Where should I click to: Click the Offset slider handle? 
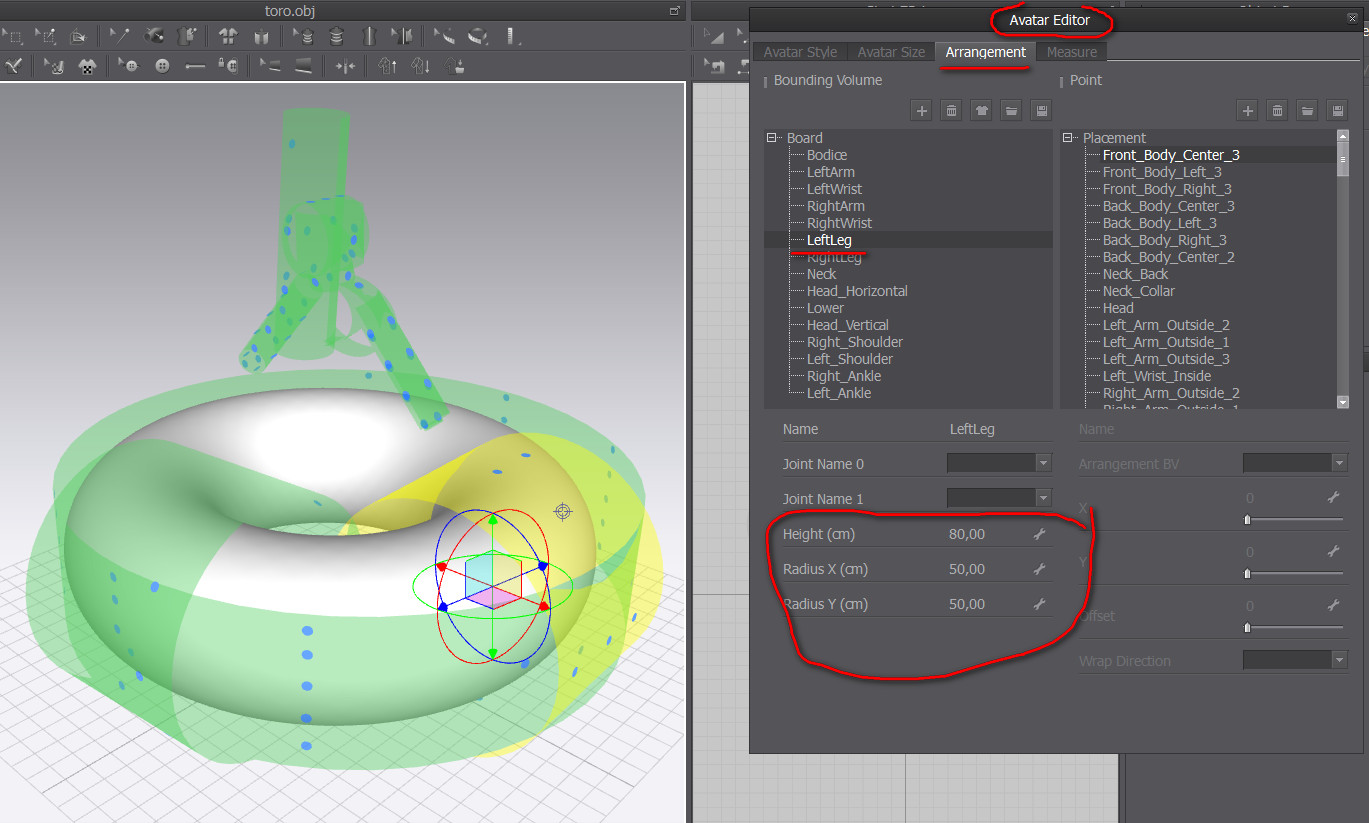pos(1247,628)
